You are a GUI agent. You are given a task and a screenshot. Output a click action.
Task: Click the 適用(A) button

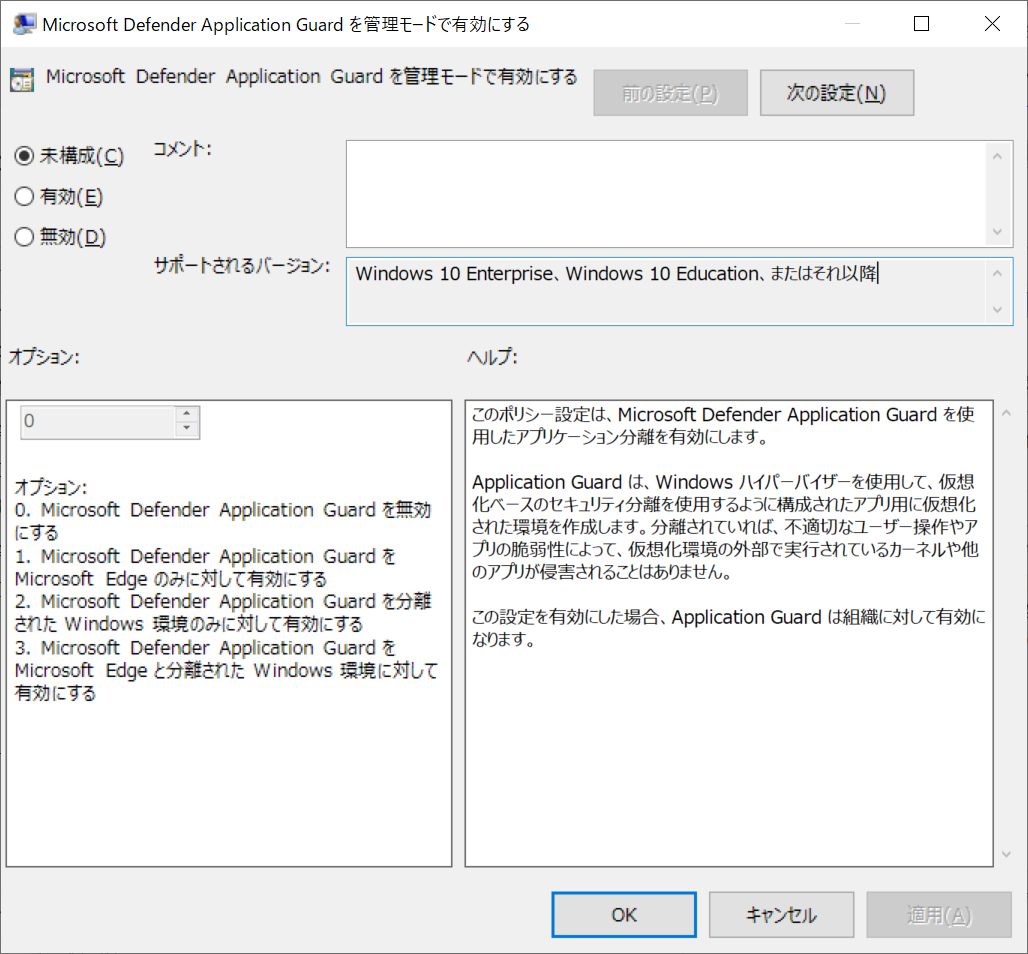[939, 915]
